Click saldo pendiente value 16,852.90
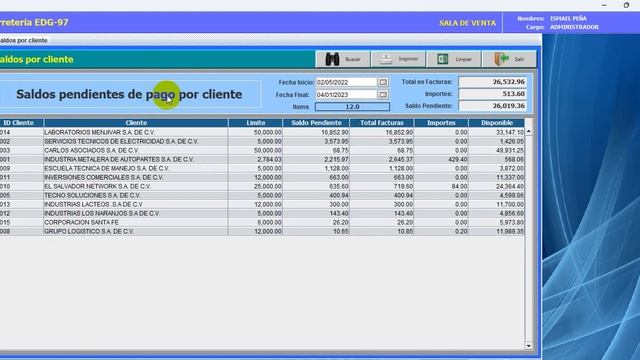Screen dimensions: 640x360 click(x=335, y=133)
